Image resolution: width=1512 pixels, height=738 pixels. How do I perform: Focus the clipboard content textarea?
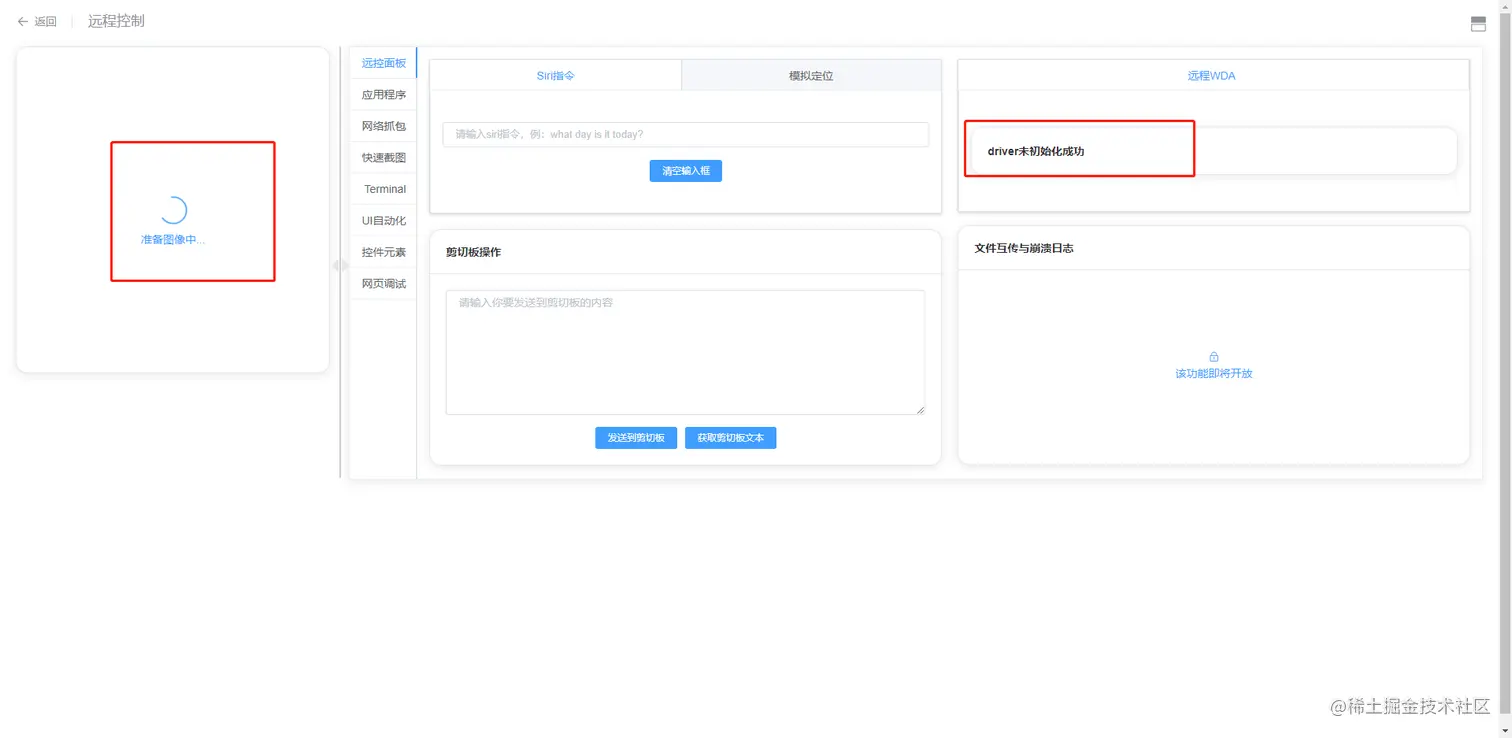coord(685,352)
